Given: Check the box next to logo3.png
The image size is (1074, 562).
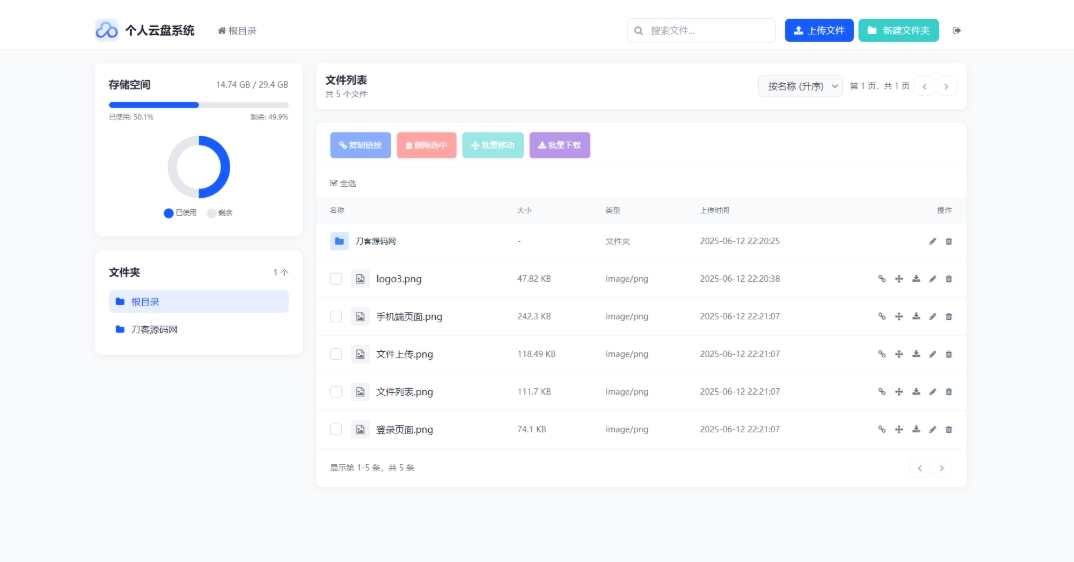Looking at the screenshot, I should [x=336, y=279].
